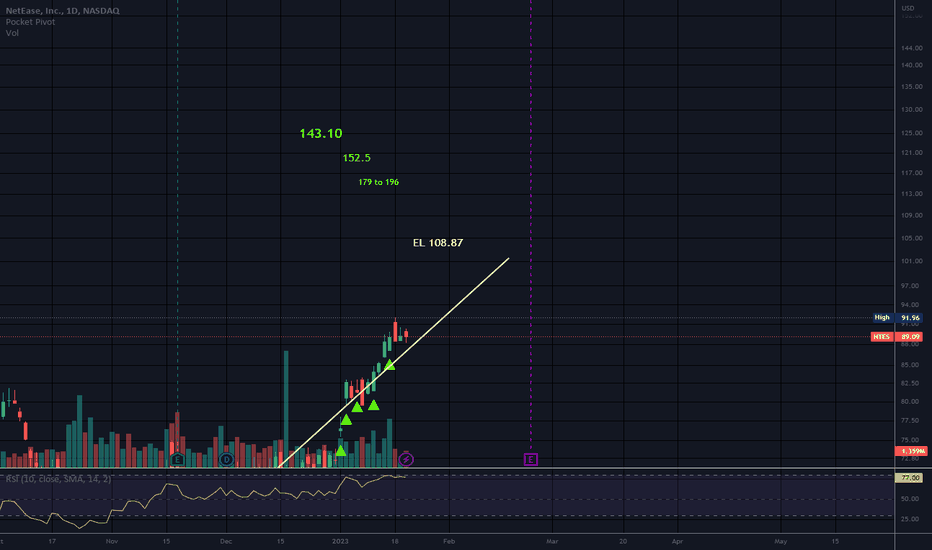Viewport: 932px width, 550px height.
Task: Click the 130.00 price axis label
Action: 911,110
